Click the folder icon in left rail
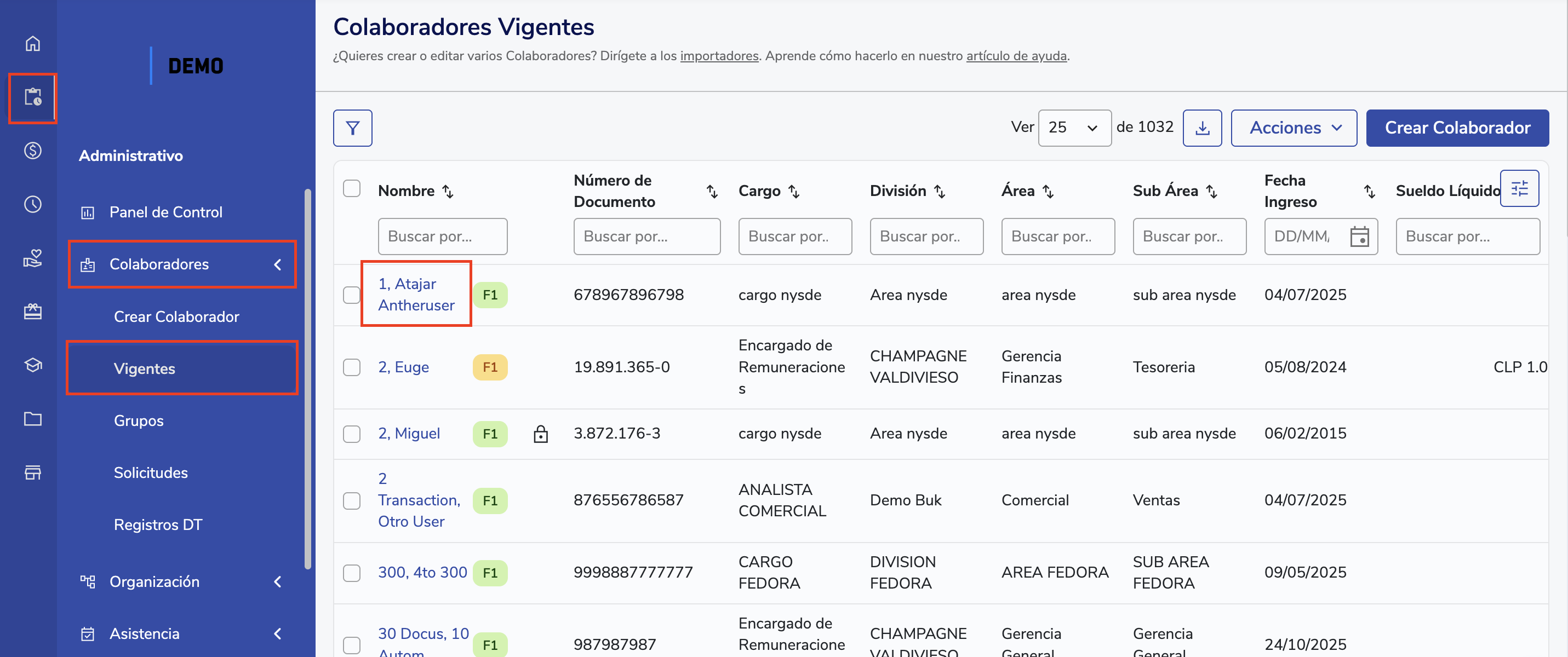Viewport: 1568px width, 657px height. tap(33, 418)
